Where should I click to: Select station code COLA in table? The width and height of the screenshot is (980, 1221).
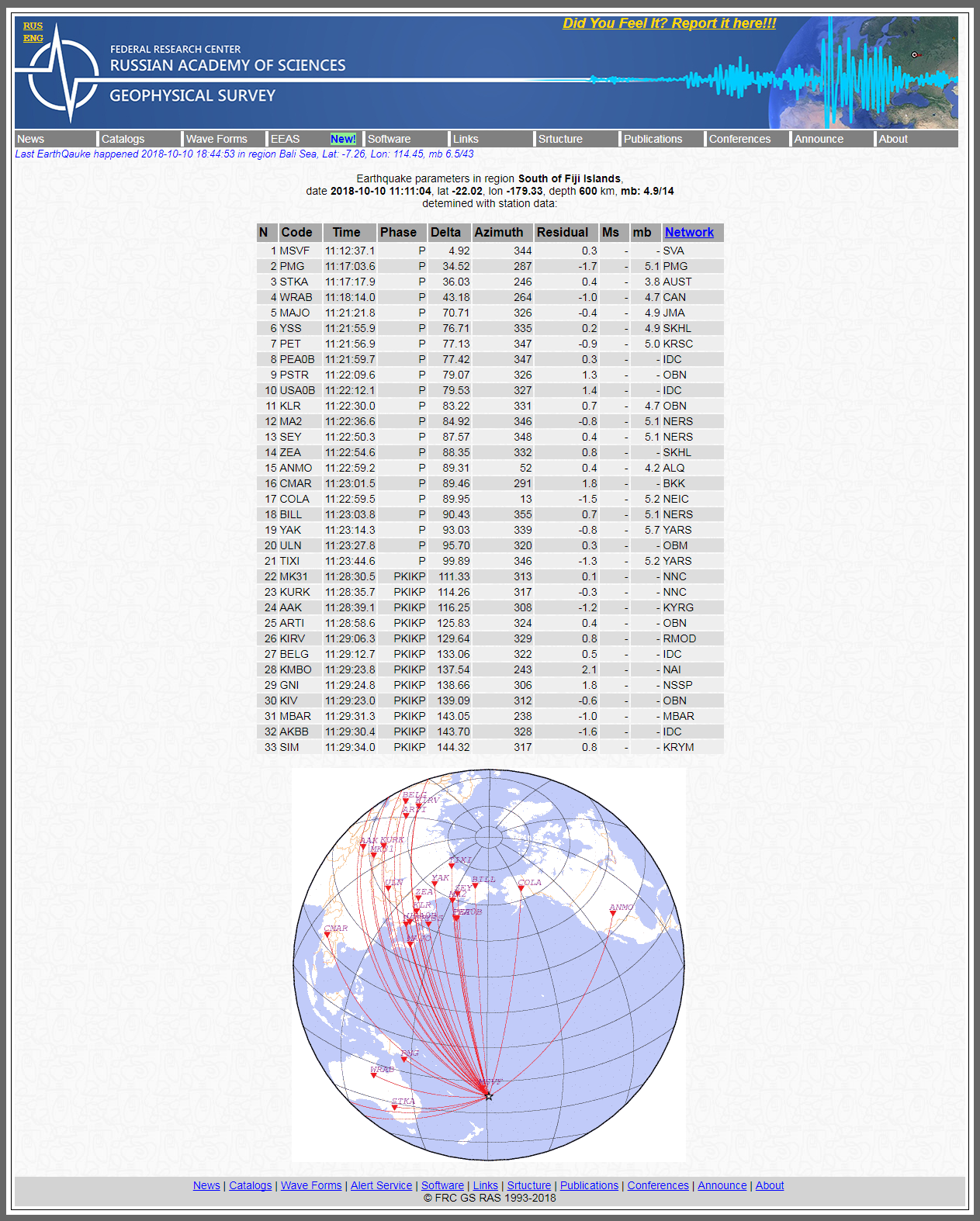[x=295, y=499]
